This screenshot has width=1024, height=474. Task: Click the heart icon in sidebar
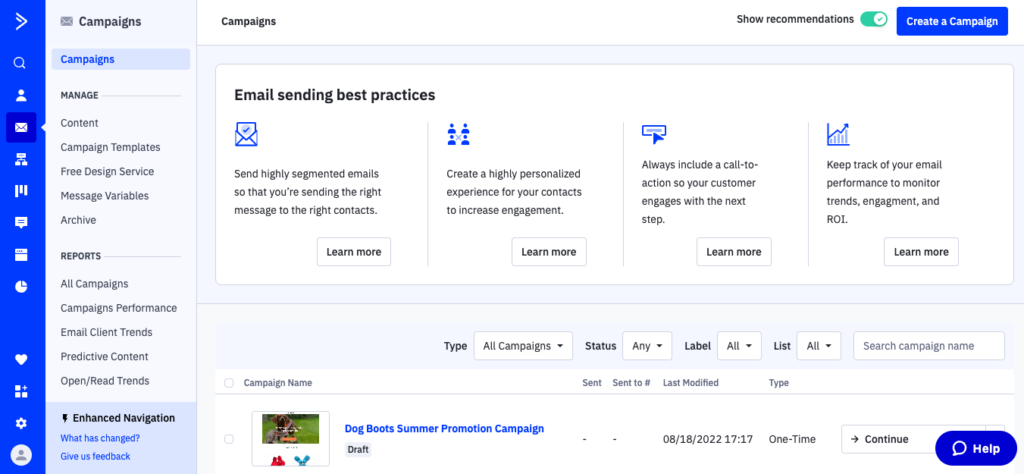click(20, 360)
